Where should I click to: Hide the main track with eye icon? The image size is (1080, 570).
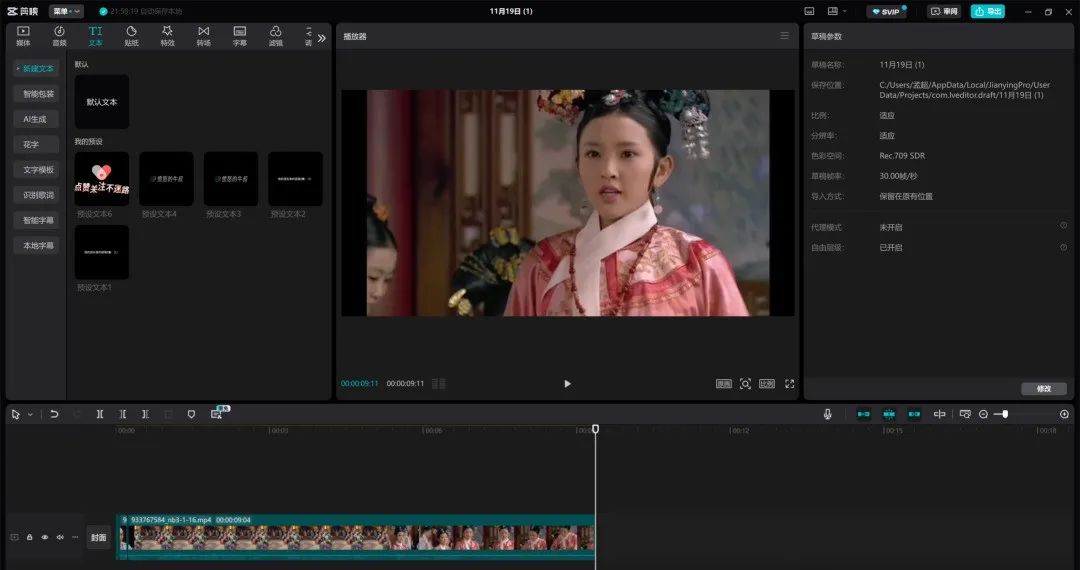[x=45, y=537]
